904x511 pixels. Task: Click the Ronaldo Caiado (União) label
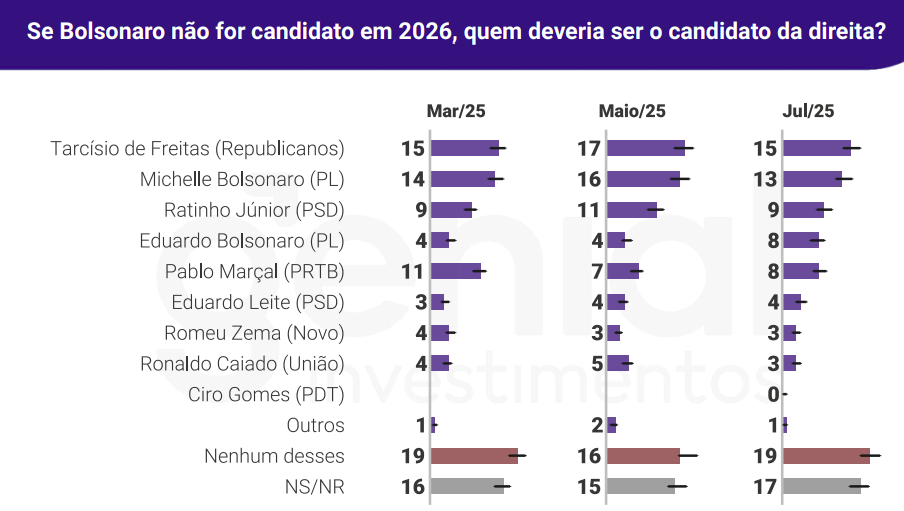242,364
